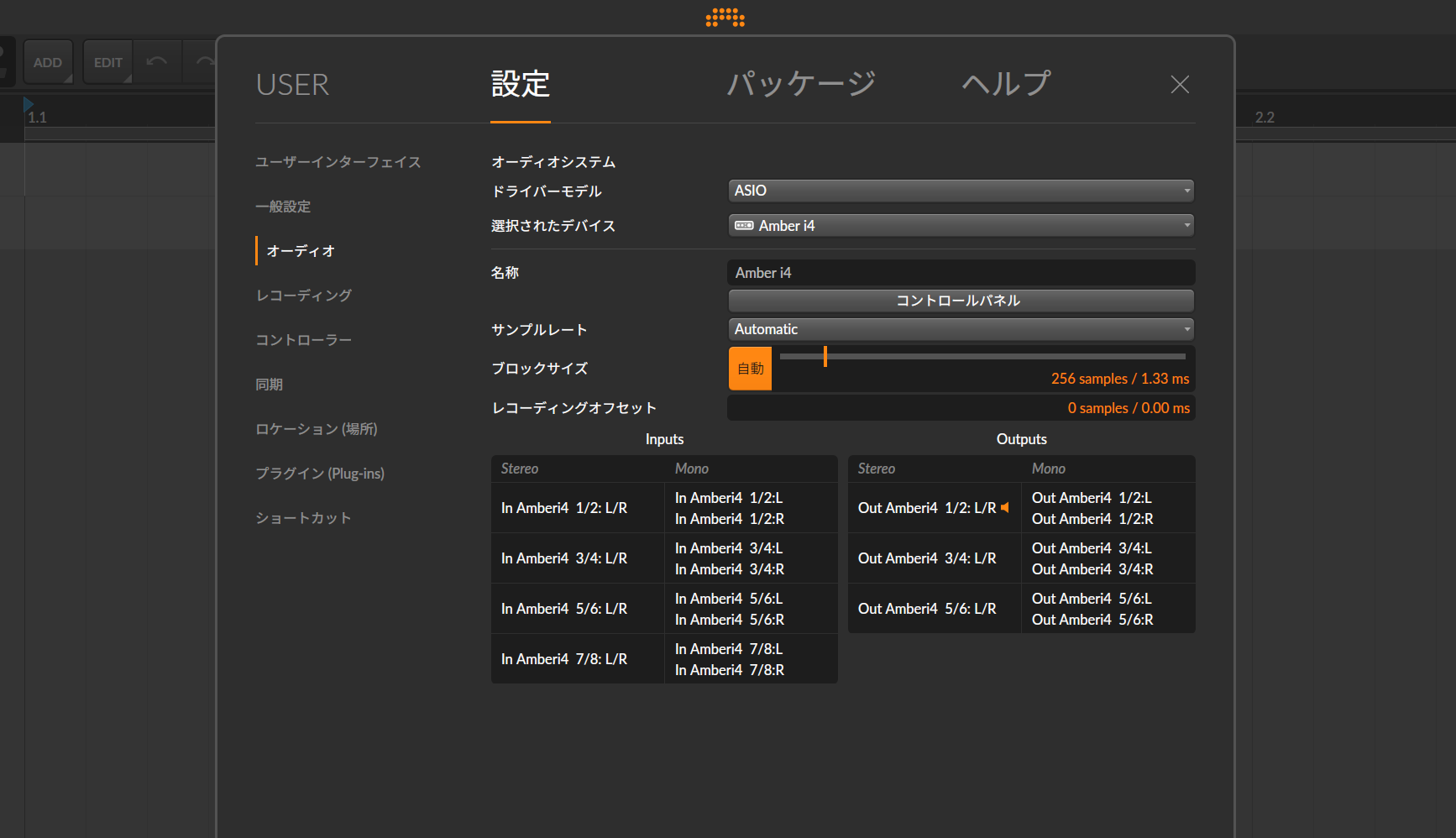Open the コントロールパネル button

coord(961,301)
